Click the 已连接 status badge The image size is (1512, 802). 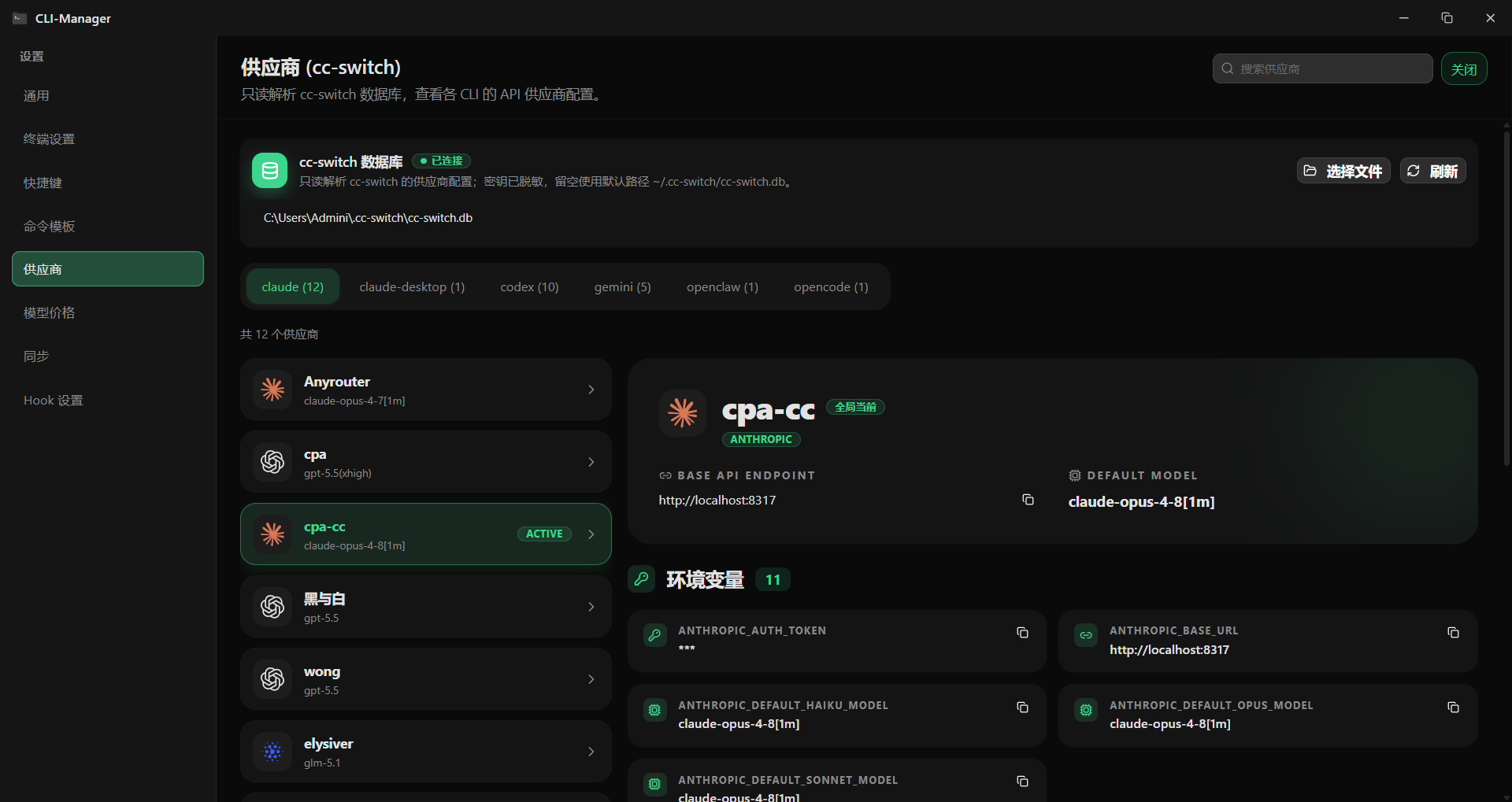coord(442,161)
